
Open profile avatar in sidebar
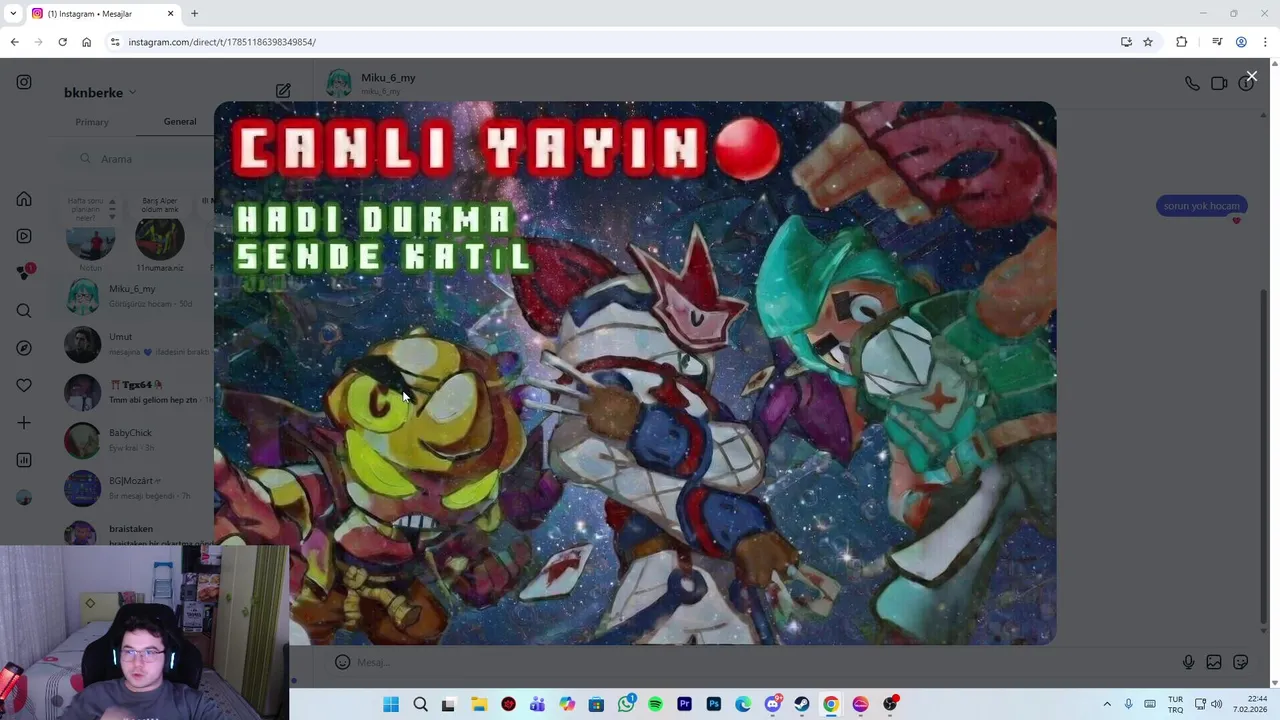click(24, 497)
